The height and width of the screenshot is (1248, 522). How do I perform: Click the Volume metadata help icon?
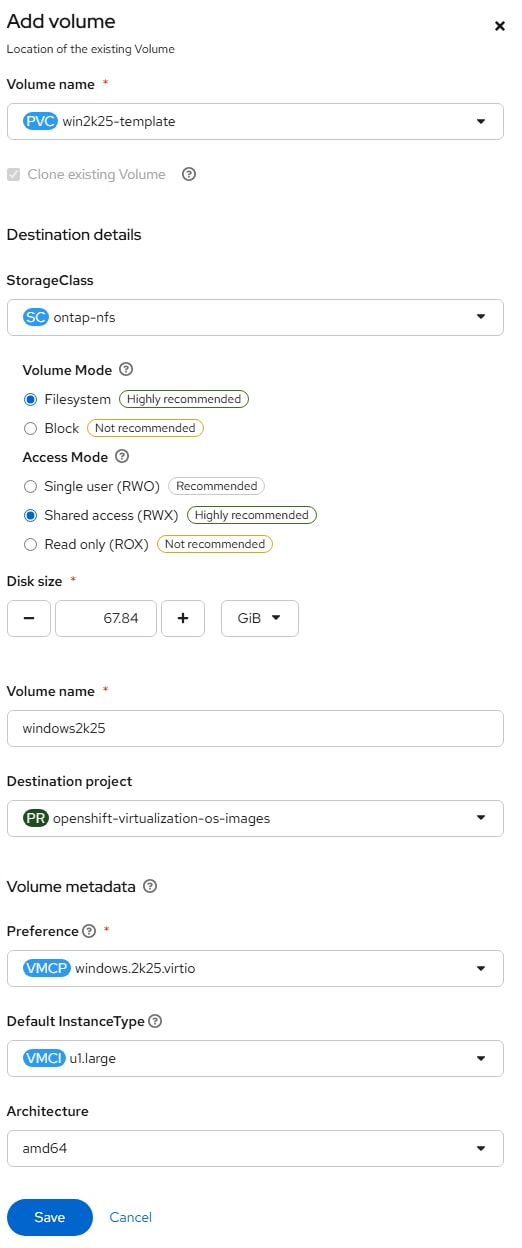[x=150, y=886]
